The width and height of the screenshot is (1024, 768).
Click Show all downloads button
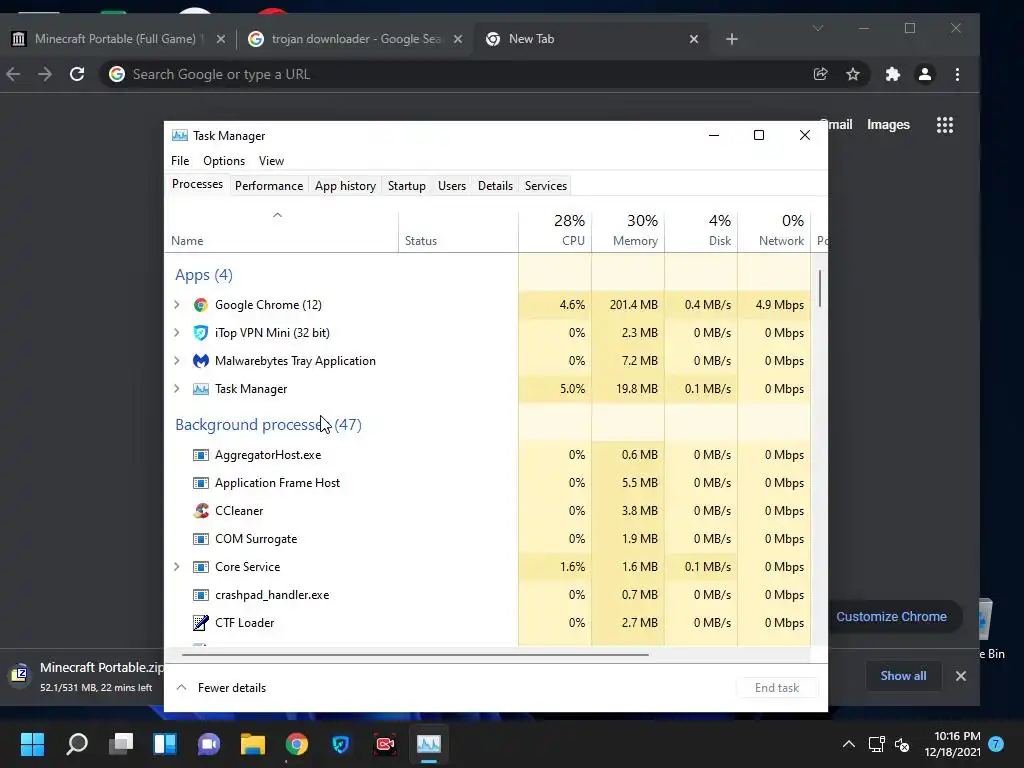pyautogui.click(x=903, y=676)
